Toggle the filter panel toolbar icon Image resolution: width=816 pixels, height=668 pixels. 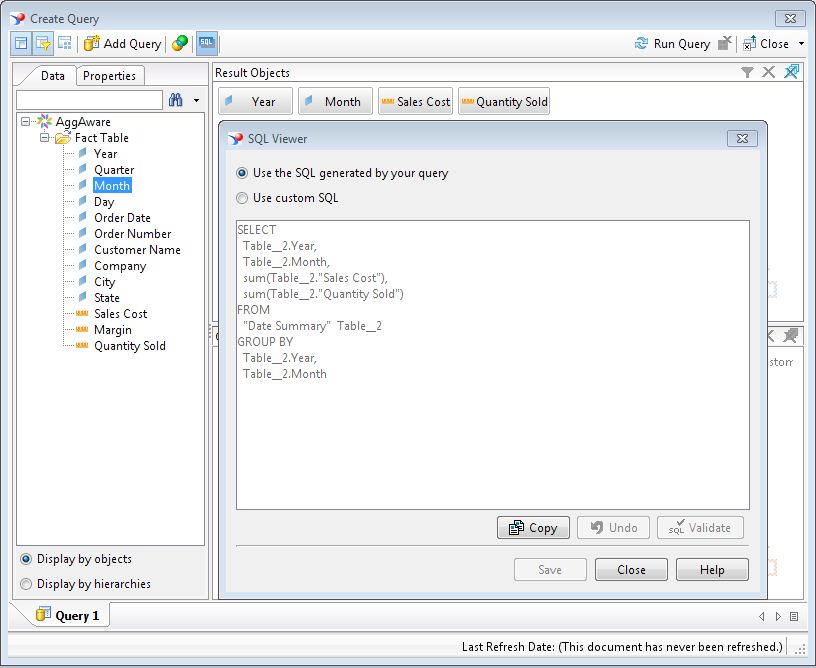(43, 44)
